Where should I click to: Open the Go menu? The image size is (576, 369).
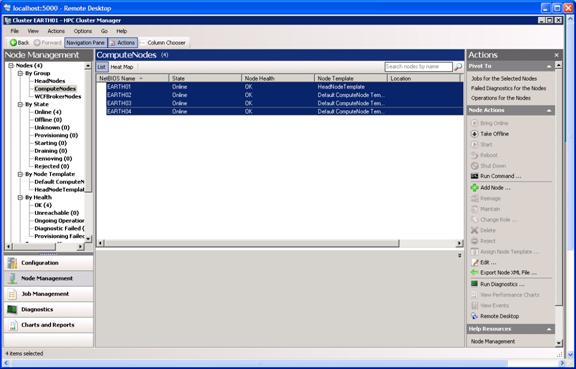pos(104,31)
